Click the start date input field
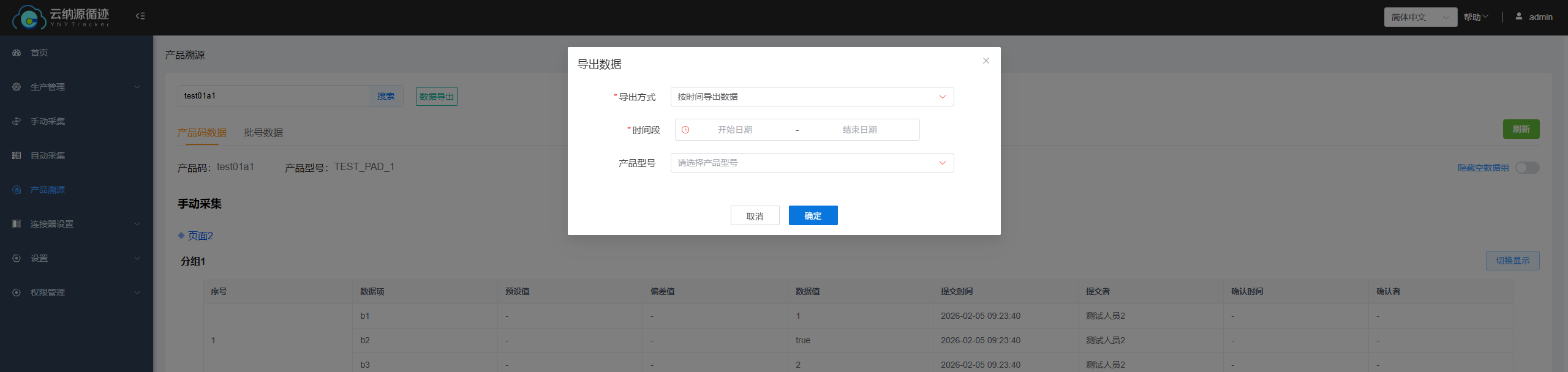Image resolution: width=1568 pixels, height=372 pixels. [x=734, y=130]
